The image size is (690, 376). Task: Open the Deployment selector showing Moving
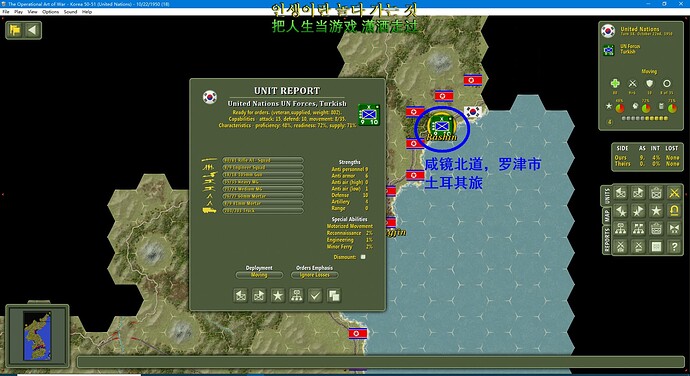tap(259, 275)
